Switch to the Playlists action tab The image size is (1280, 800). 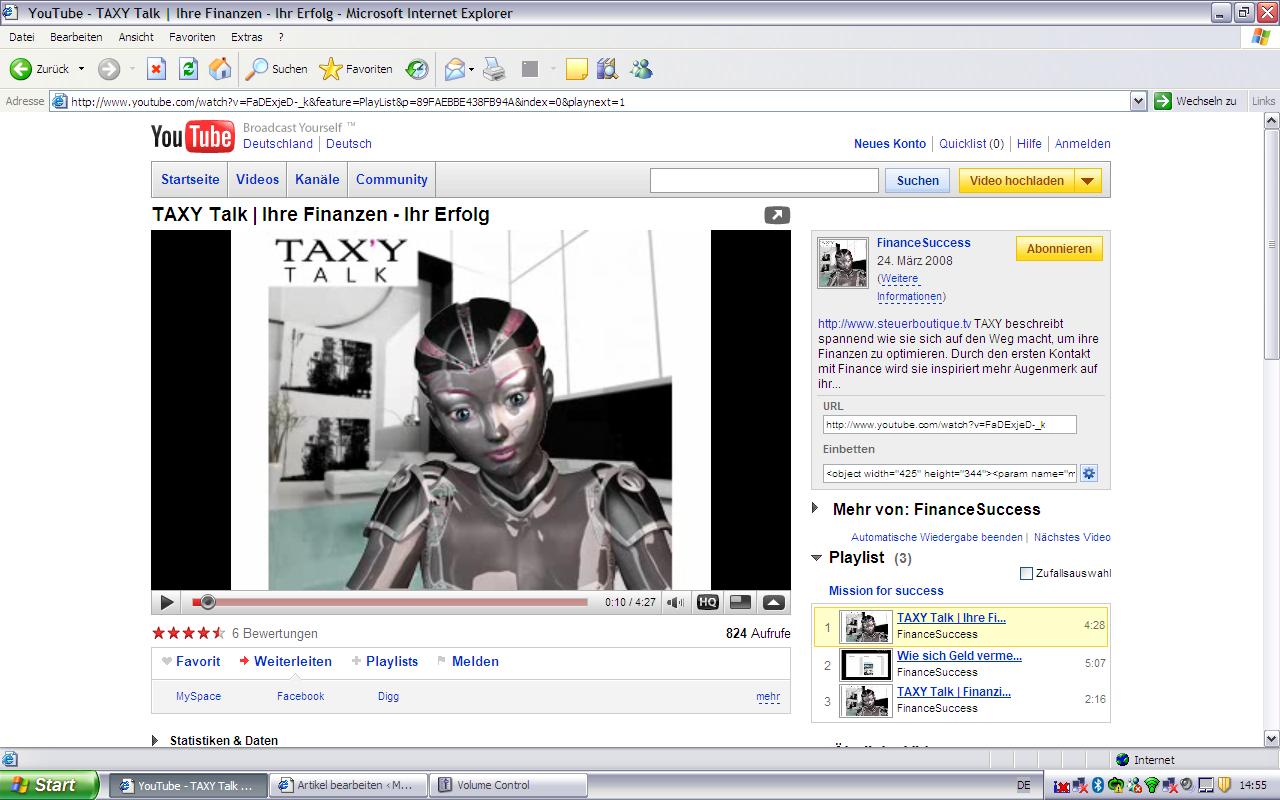tap(385, 661)
